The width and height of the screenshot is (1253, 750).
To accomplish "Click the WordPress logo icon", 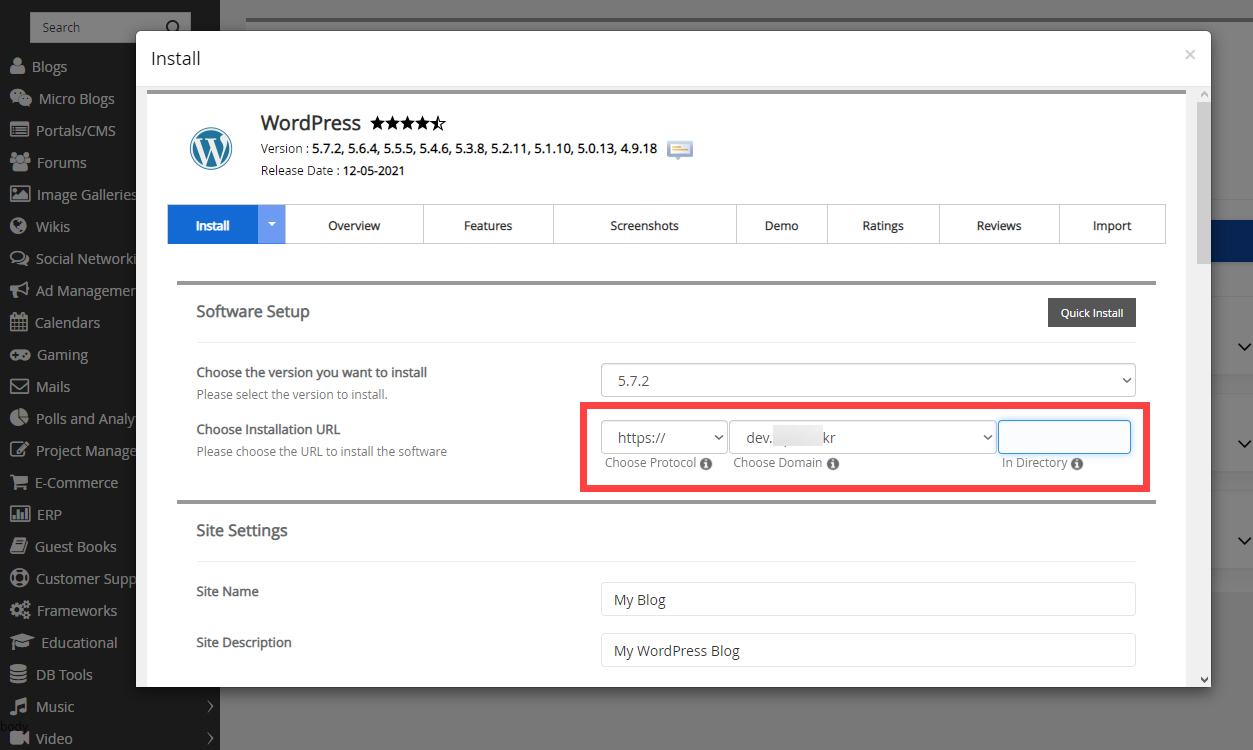I will [x=211, y=148].
